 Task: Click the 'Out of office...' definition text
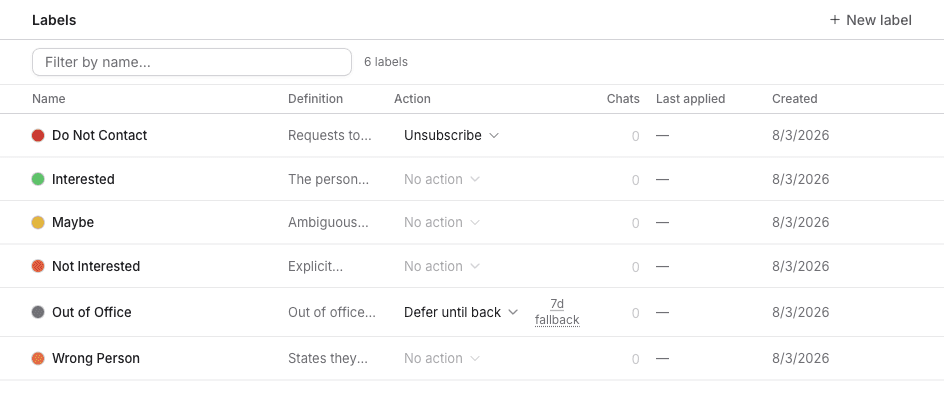[x=332, y=312]
